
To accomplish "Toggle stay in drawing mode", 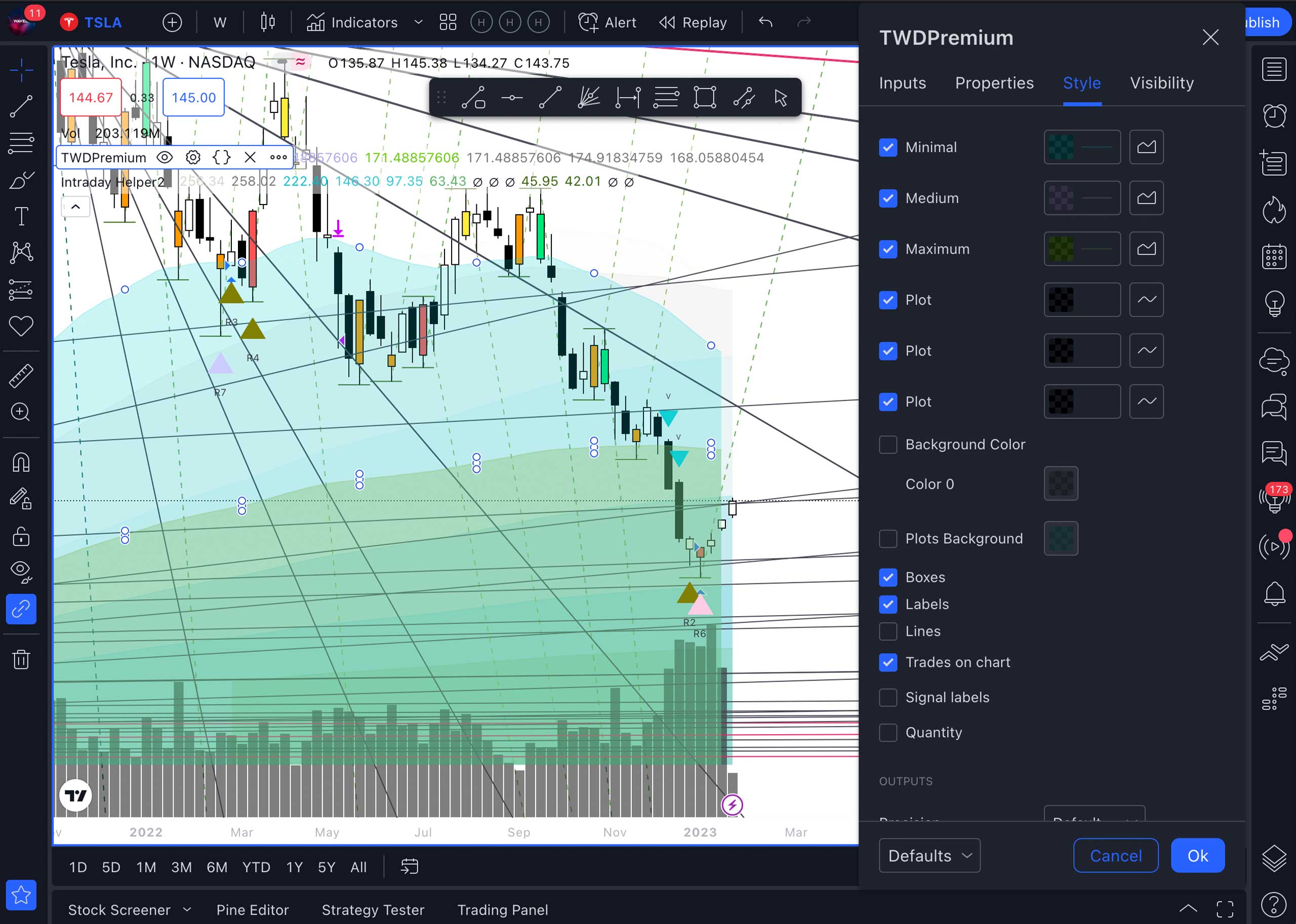I will [22, 499].
